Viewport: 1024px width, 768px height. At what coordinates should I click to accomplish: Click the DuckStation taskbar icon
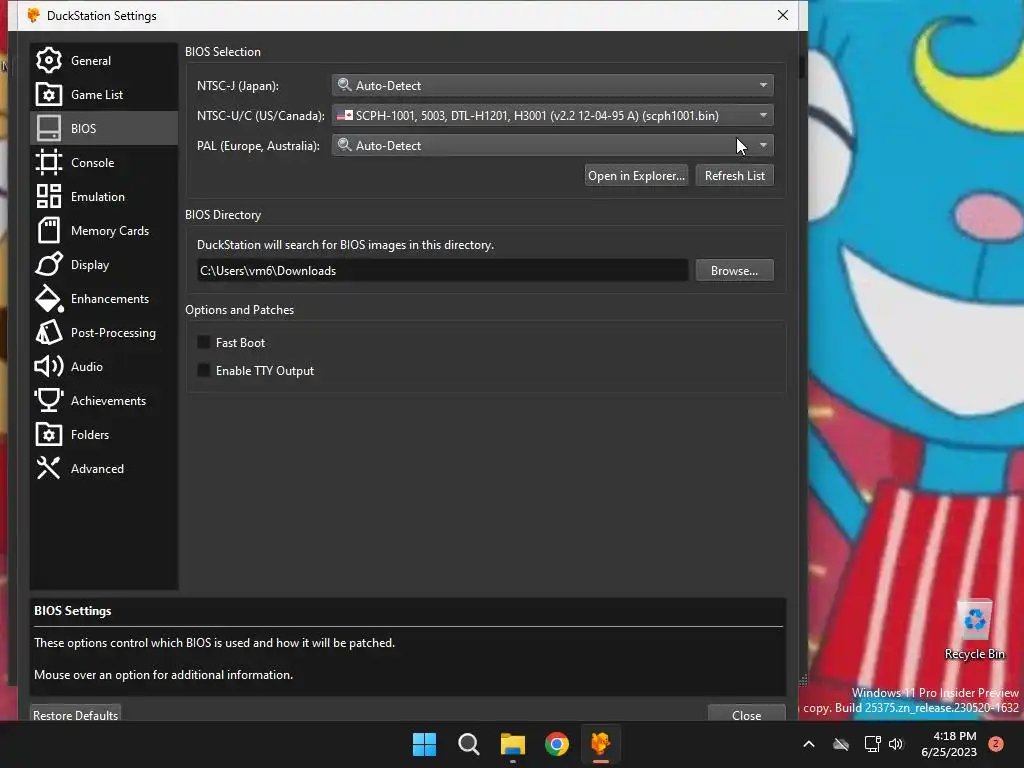[x=601, y=744]
